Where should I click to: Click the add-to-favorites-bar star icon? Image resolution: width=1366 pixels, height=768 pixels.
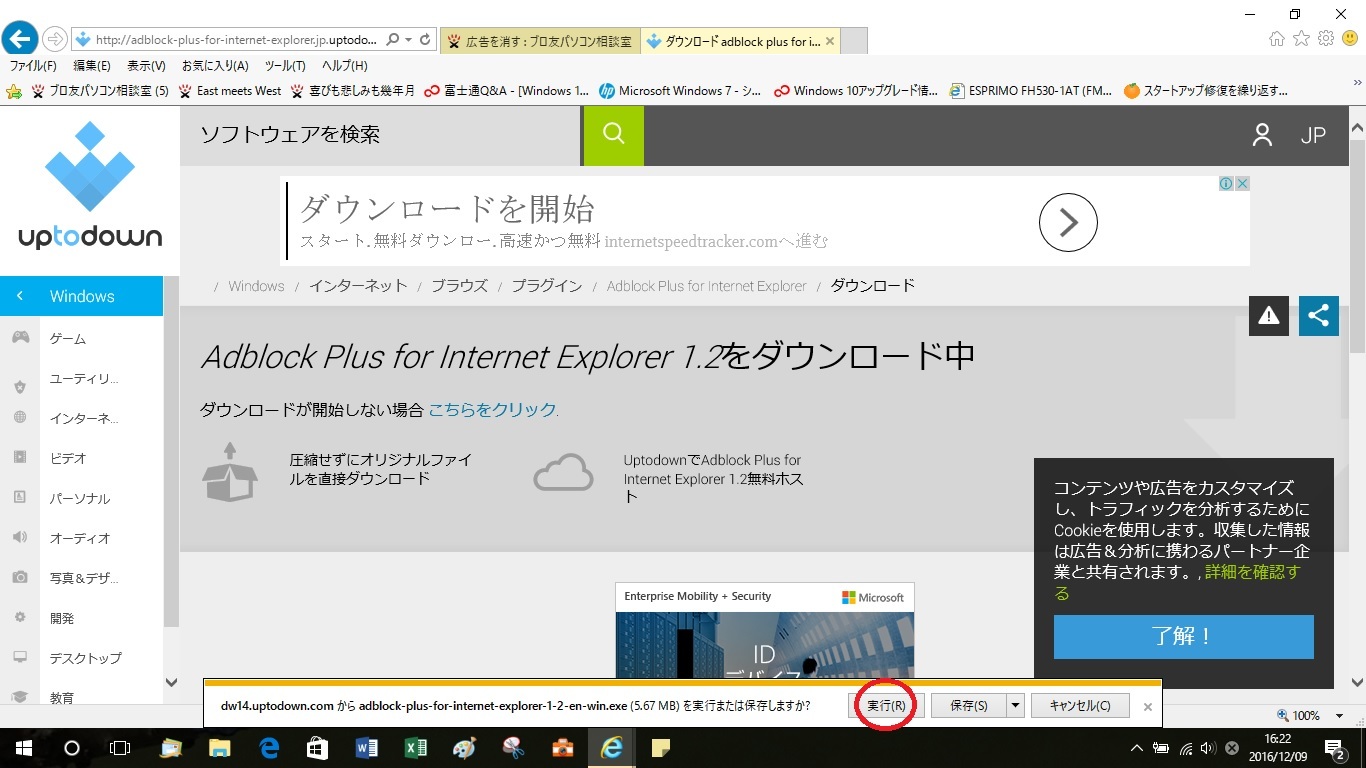14,91
